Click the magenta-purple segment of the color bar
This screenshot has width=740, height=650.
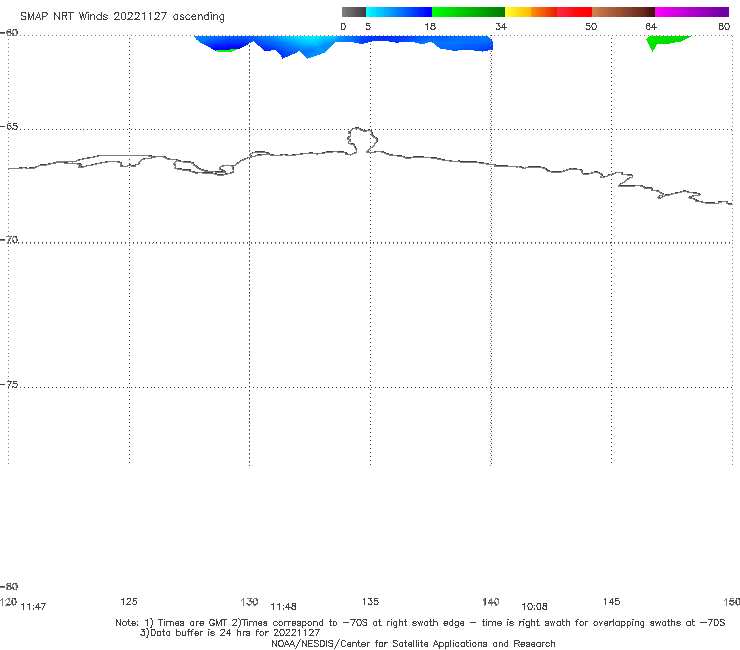point(692,12)
